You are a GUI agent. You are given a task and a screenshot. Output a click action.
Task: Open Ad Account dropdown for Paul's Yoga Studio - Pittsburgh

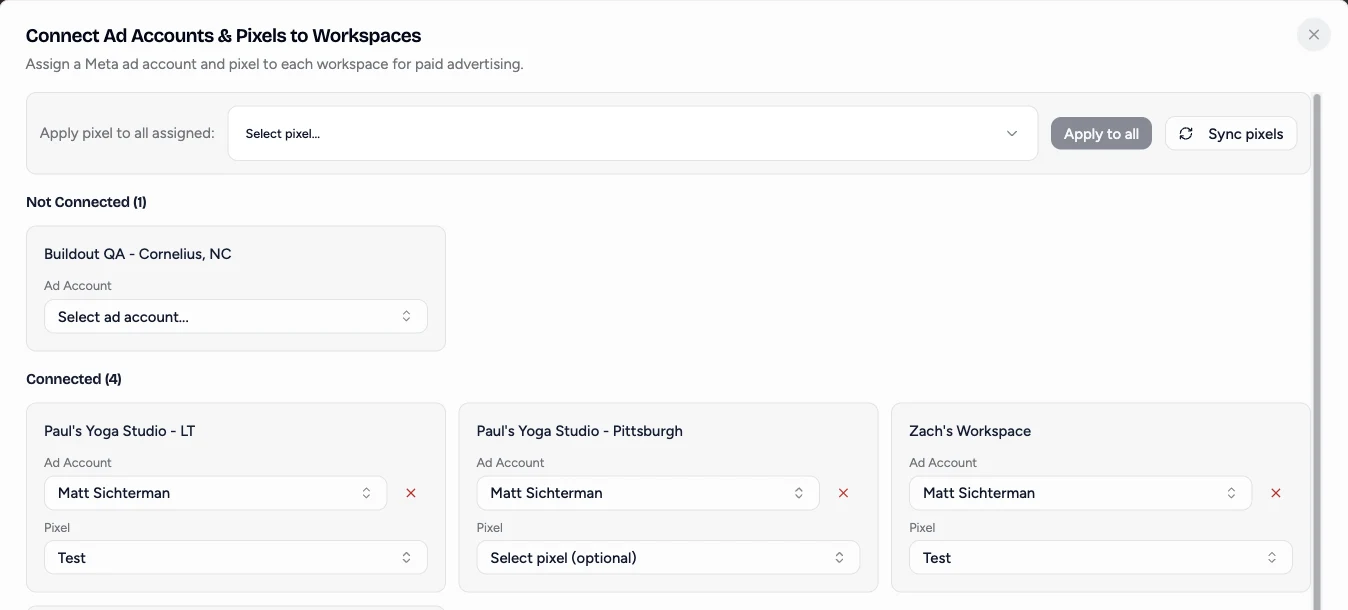tap(648, 493)
